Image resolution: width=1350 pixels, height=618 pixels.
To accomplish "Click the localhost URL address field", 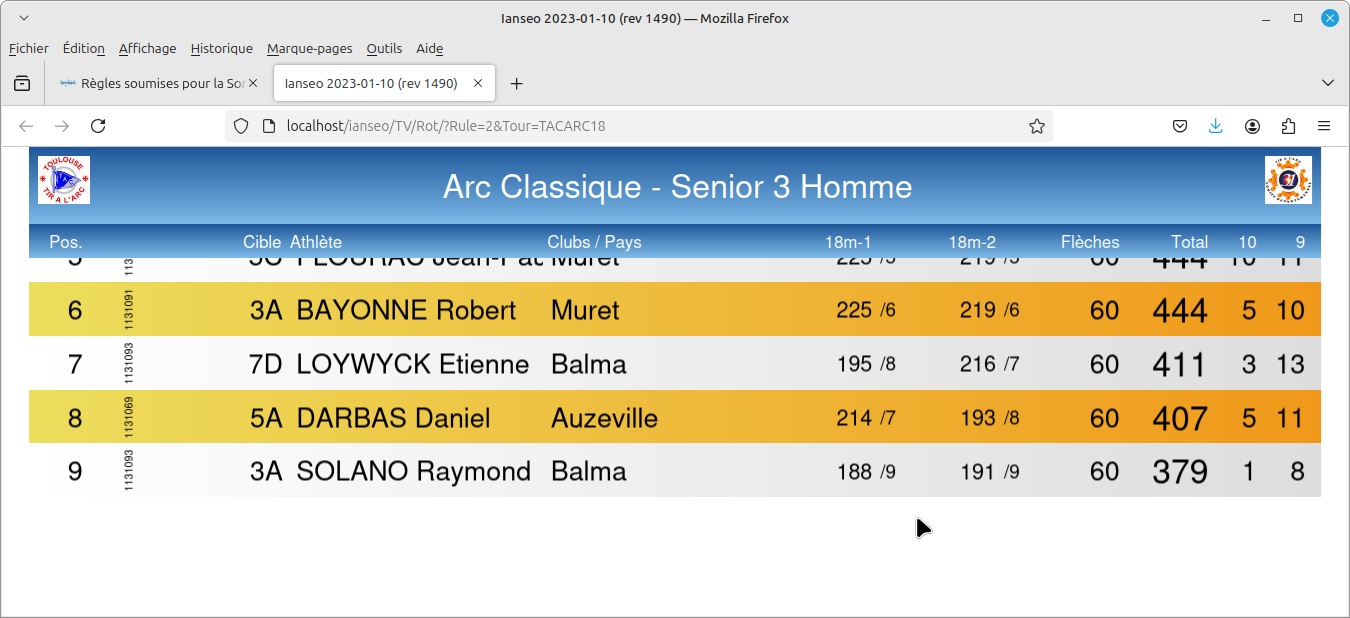I will [x=640, y=126].
